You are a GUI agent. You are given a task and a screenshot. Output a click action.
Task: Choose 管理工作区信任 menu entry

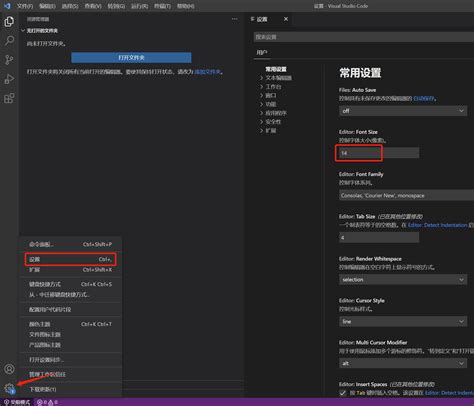pyautogui.click(x=70, y=374)
